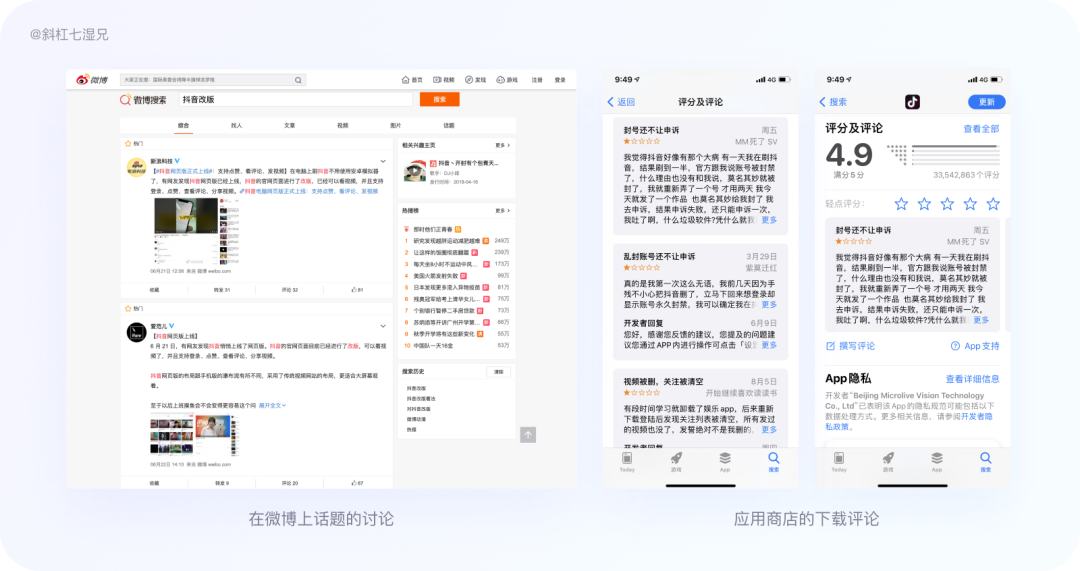Select the 图片 results tab
Viewport: 1080px width, 571px height.
[395, 125]
